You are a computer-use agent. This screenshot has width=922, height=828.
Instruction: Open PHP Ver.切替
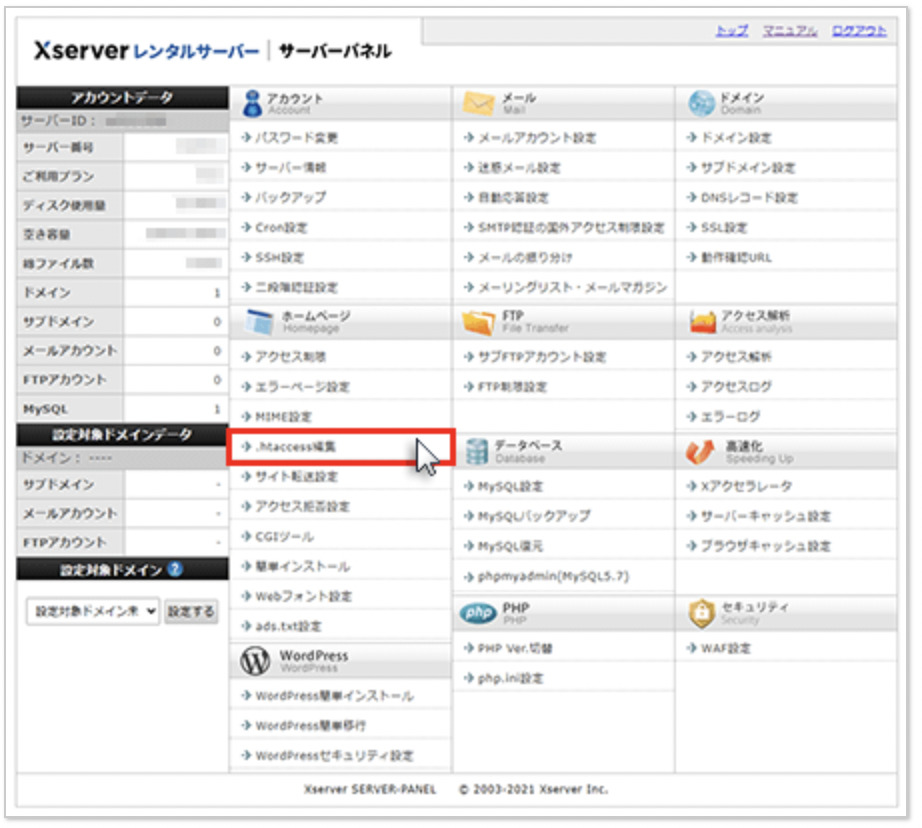(515, 649)
